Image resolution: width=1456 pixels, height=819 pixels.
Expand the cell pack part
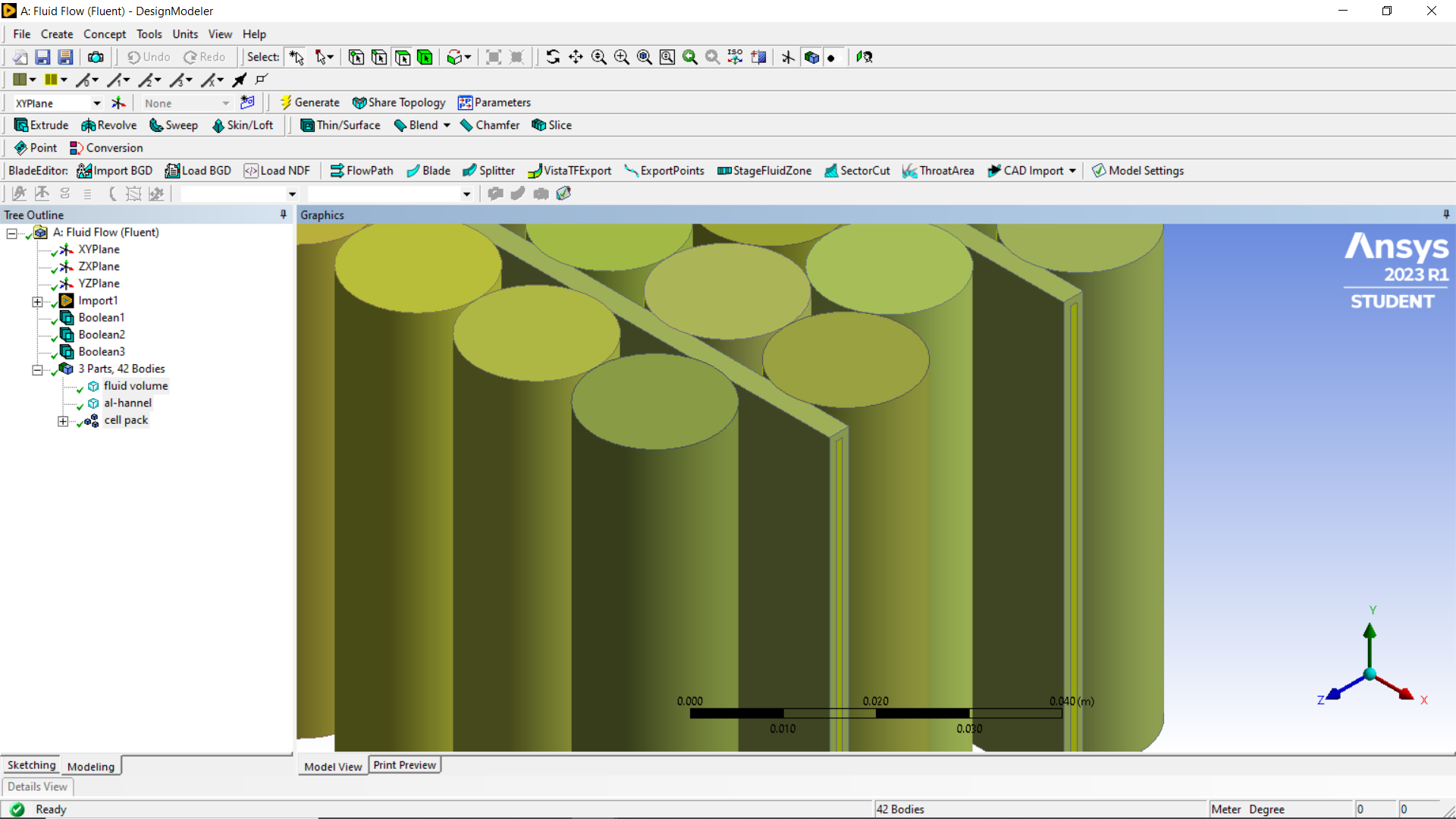63,421
